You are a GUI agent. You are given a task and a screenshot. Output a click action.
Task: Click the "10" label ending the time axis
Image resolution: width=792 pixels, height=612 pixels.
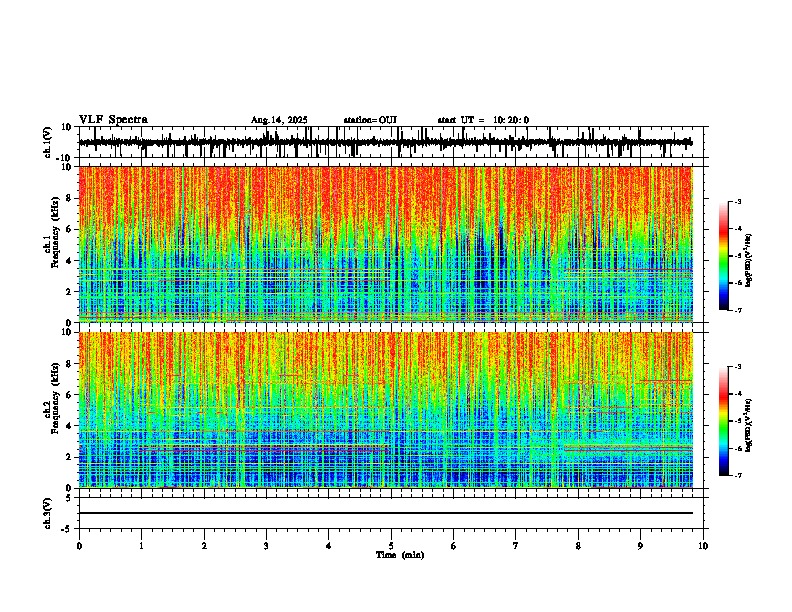[703, 546]
